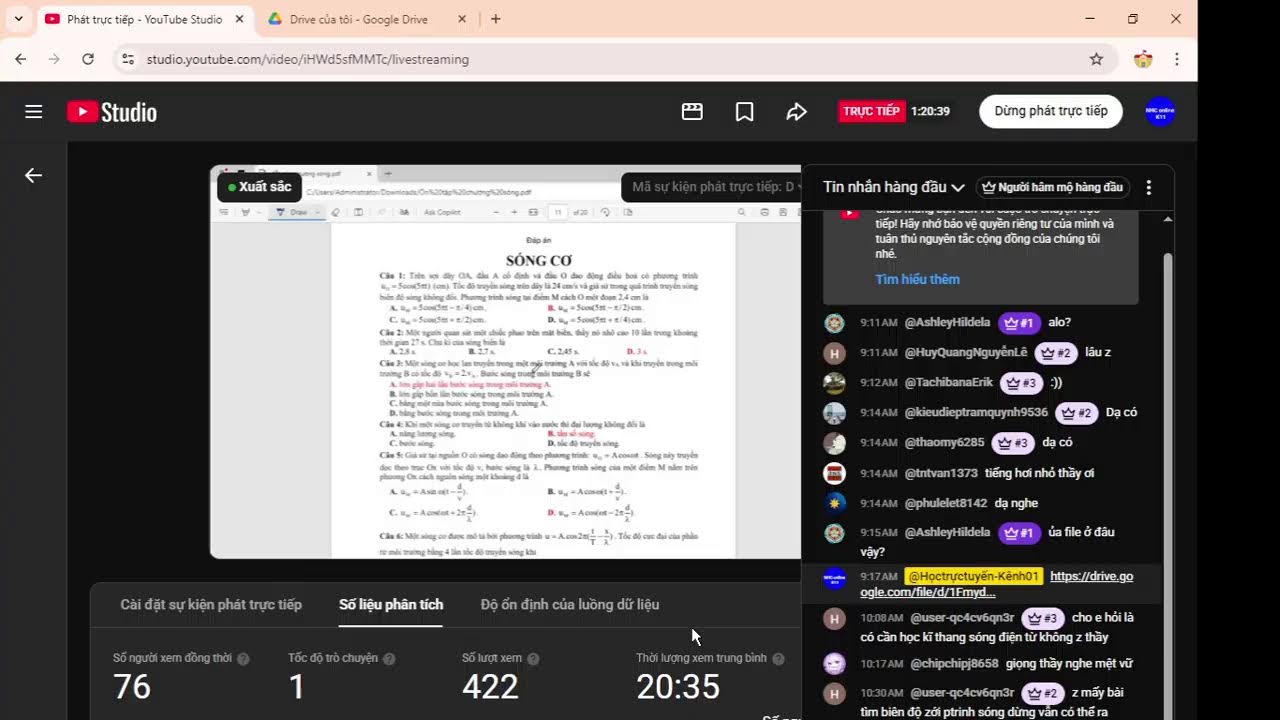Switch to Cài đặt sự kiện phát trực tiếp tab

pos(211,605)
